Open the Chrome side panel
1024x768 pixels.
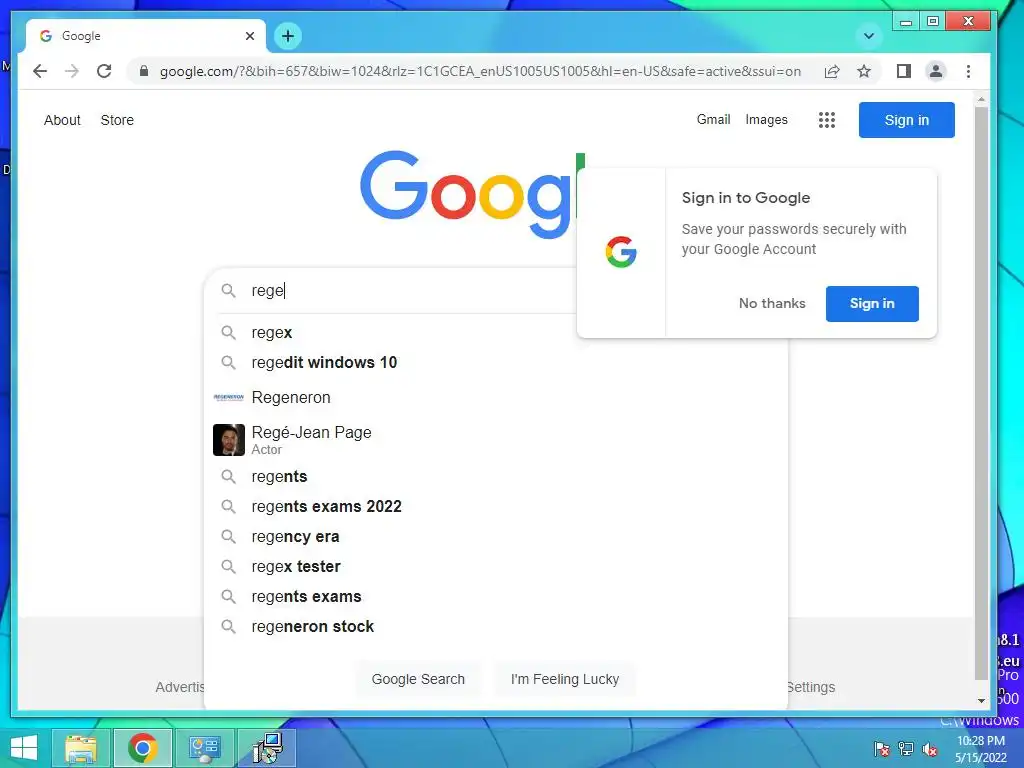click(904, 71)
